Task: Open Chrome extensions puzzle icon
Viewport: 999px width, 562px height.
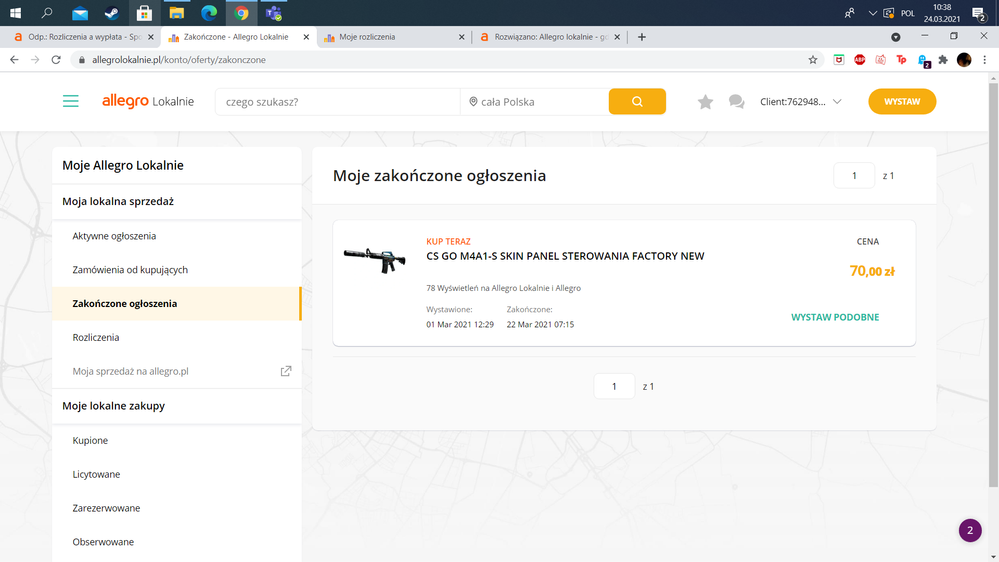Action: 943,60
